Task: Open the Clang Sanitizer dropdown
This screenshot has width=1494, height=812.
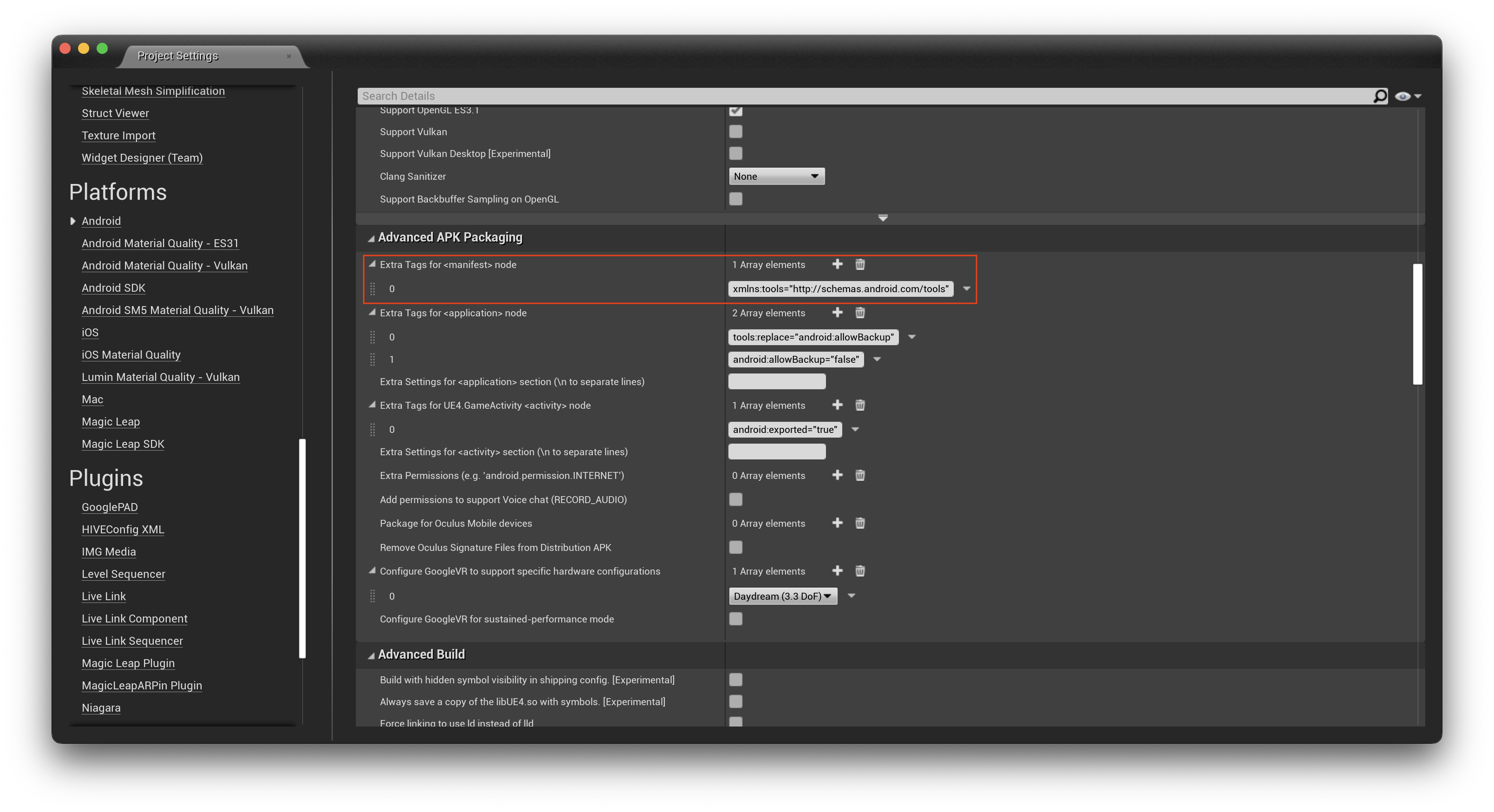Action: [776, 177]
